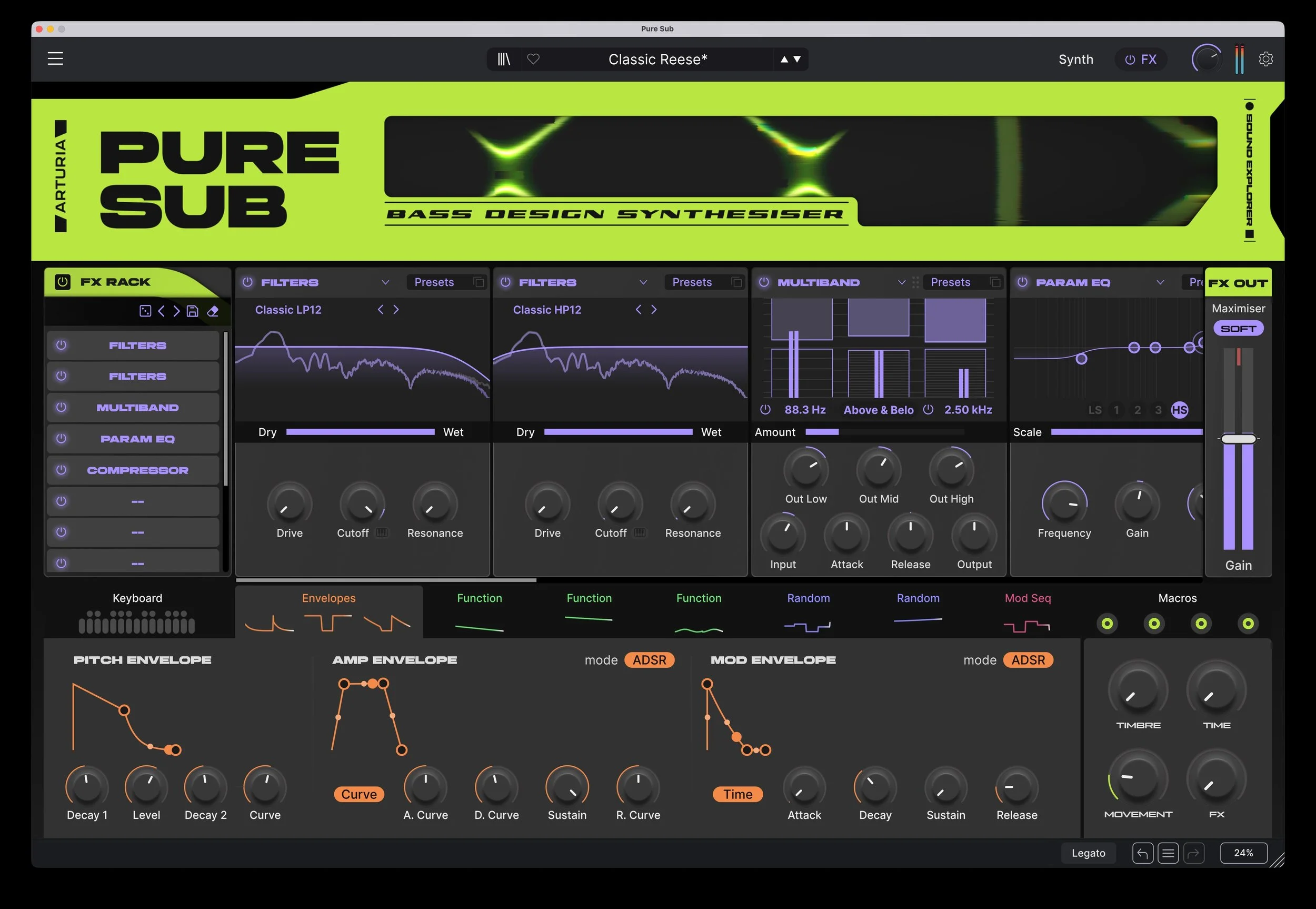Image resolution: width=1316 pixels, height=909 pixels.
Task: Toggle the FX Rack power button
Action: tap(62, 282)
